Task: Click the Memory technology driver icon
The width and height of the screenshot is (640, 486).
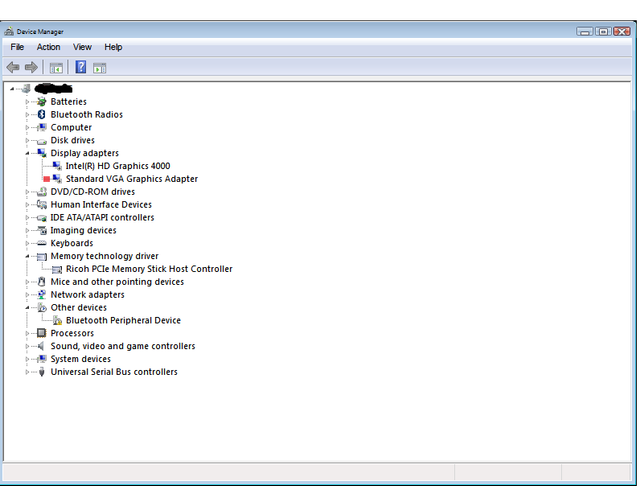Action: [42, 257]
